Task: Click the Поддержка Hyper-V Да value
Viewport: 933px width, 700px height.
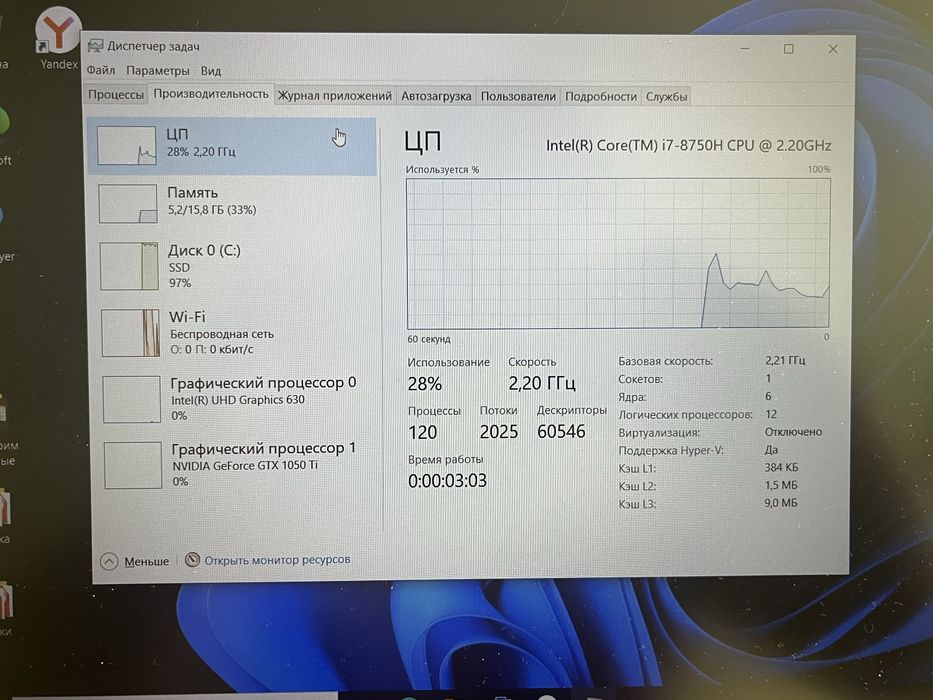Action: 771,449
